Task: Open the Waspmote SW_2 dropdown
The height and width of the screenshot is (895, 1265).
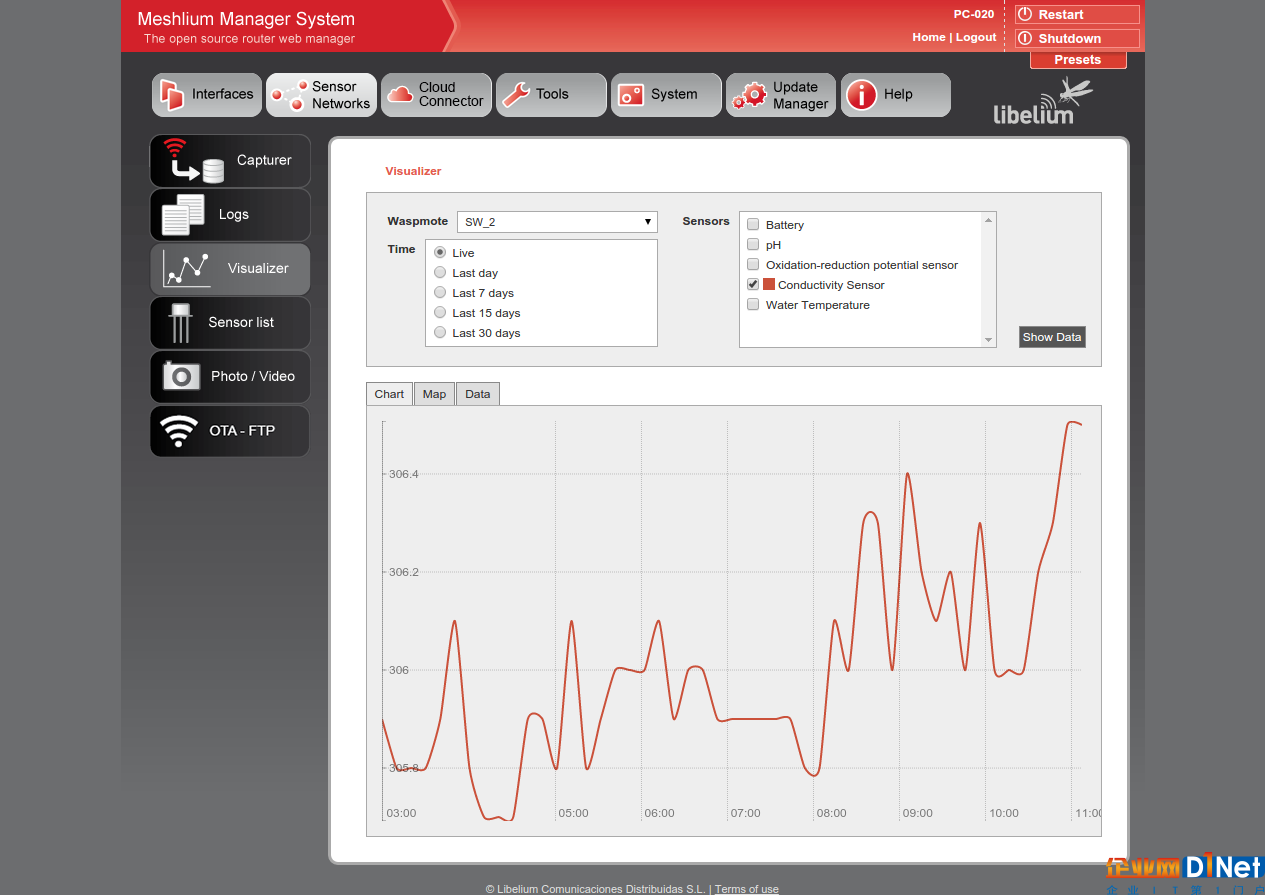Action: tap(557, 222)
